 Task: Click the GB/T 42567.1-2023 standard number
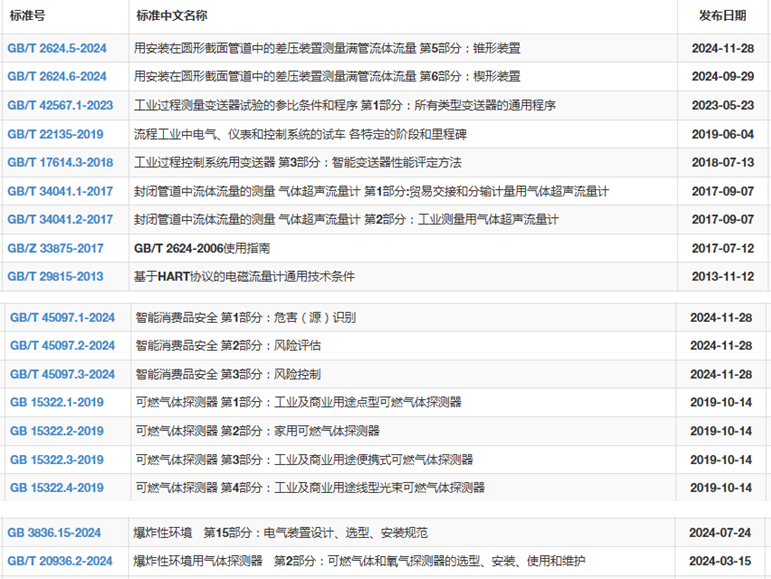60,106
